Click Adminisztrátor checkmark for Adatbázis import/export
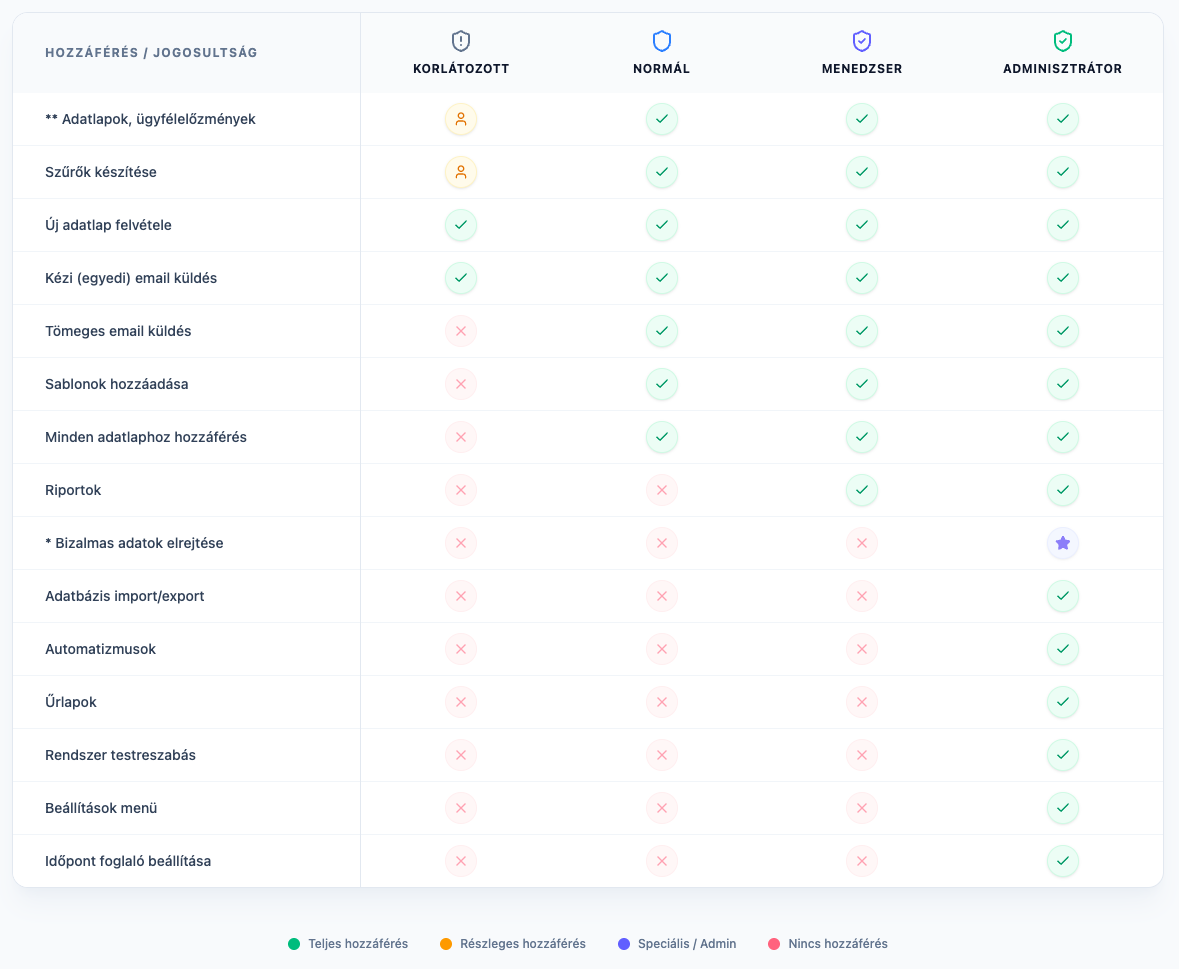 [x=1063, y=596]
